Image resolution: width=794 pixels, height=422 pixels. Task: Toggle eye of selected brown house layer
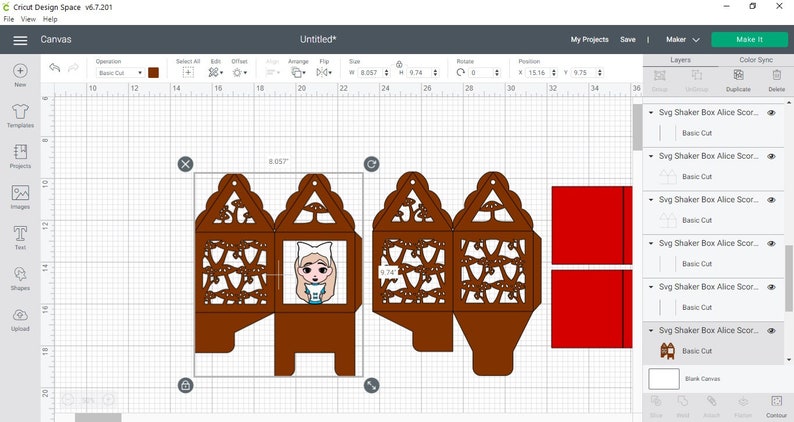[771, 330]
